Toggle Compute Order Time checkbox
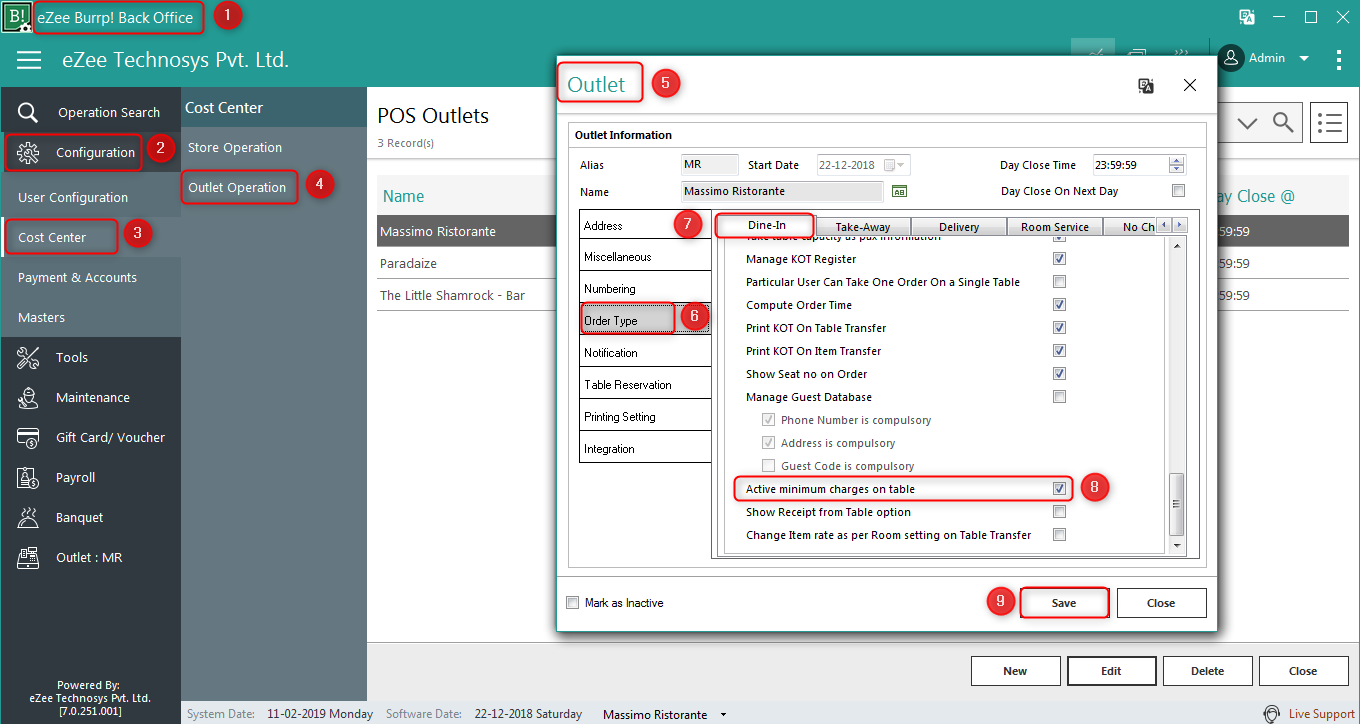 pos(1059,305)
